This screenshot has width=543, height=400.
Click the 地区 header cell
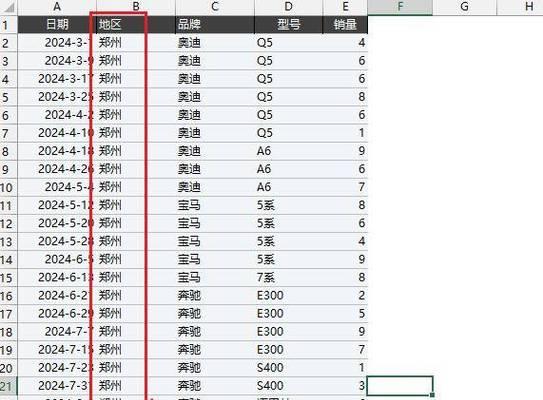tap(136, 25)
